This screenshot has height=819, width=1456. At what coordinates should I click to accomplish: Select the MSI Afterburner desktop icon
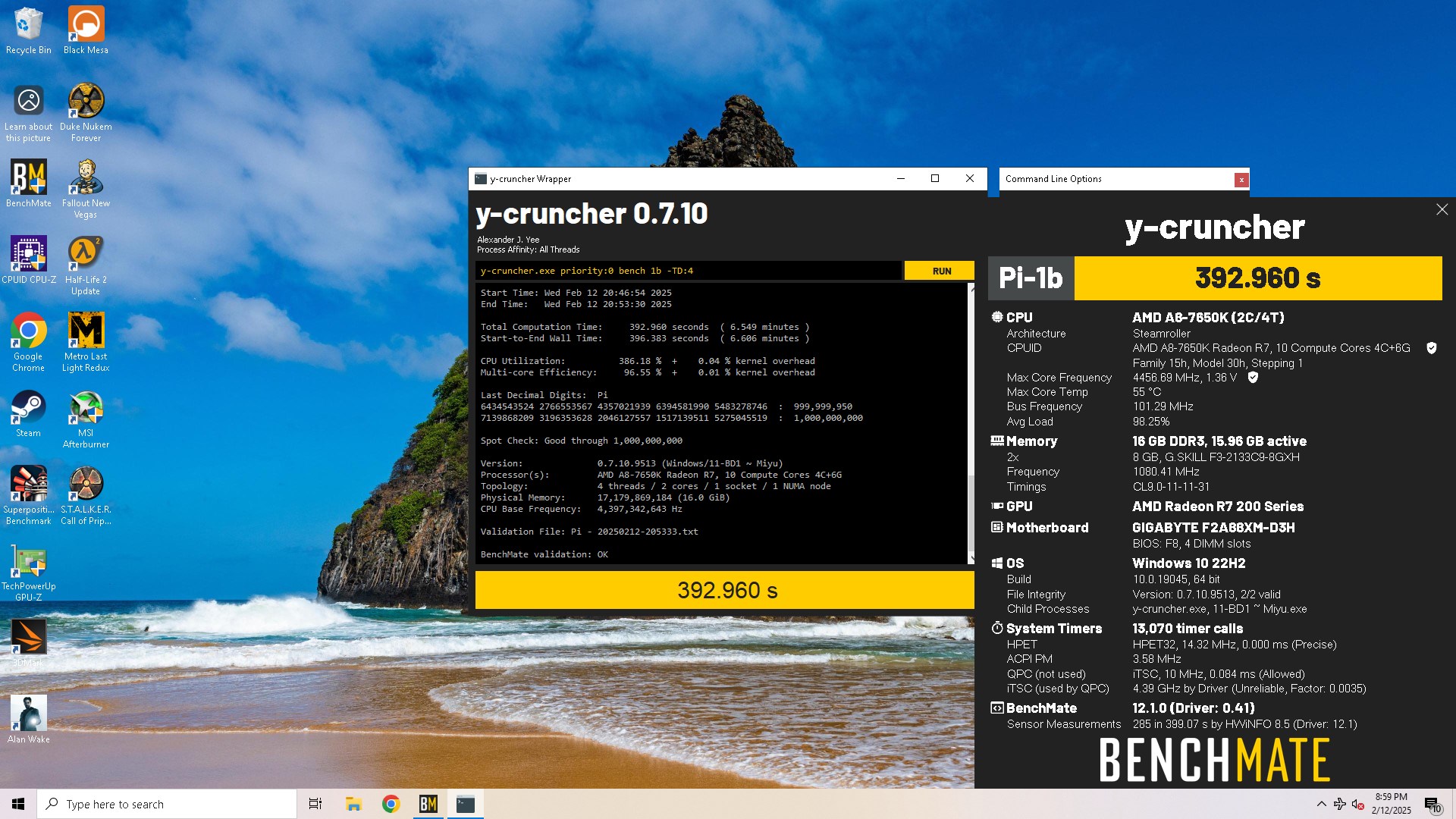(86, 419)
